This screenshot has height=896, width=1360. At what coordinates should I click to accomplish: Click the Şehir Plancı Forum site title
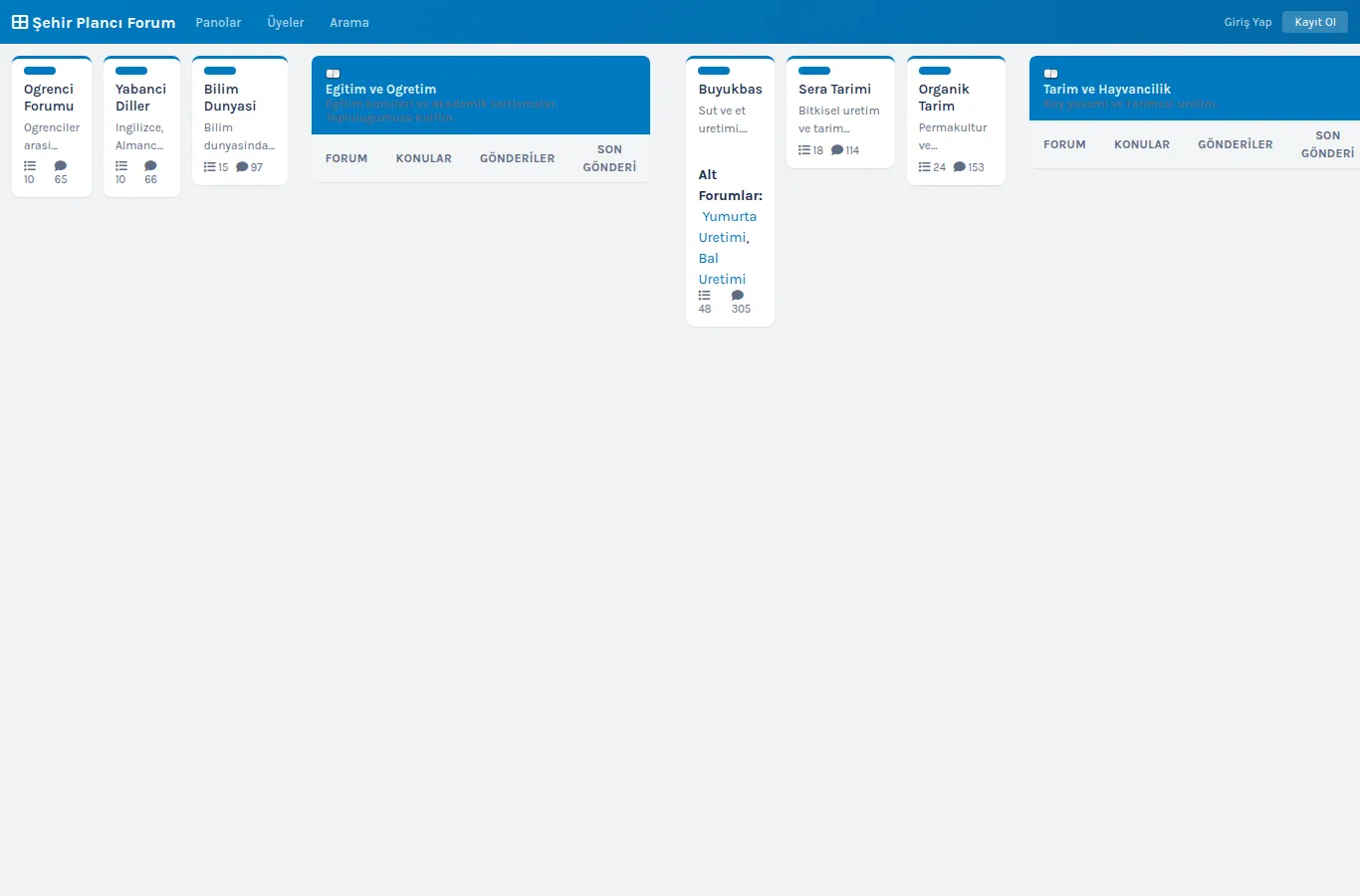point(104,22)
